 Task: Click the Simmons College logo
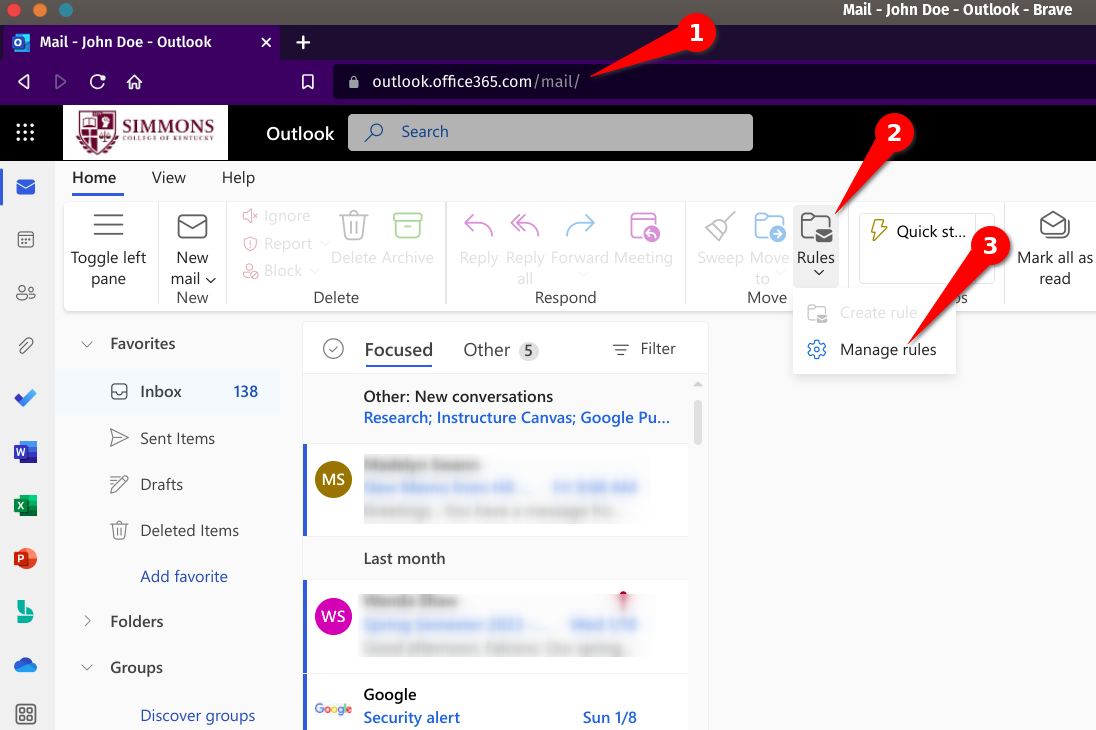pyautogui.click(x=145, y=132)
